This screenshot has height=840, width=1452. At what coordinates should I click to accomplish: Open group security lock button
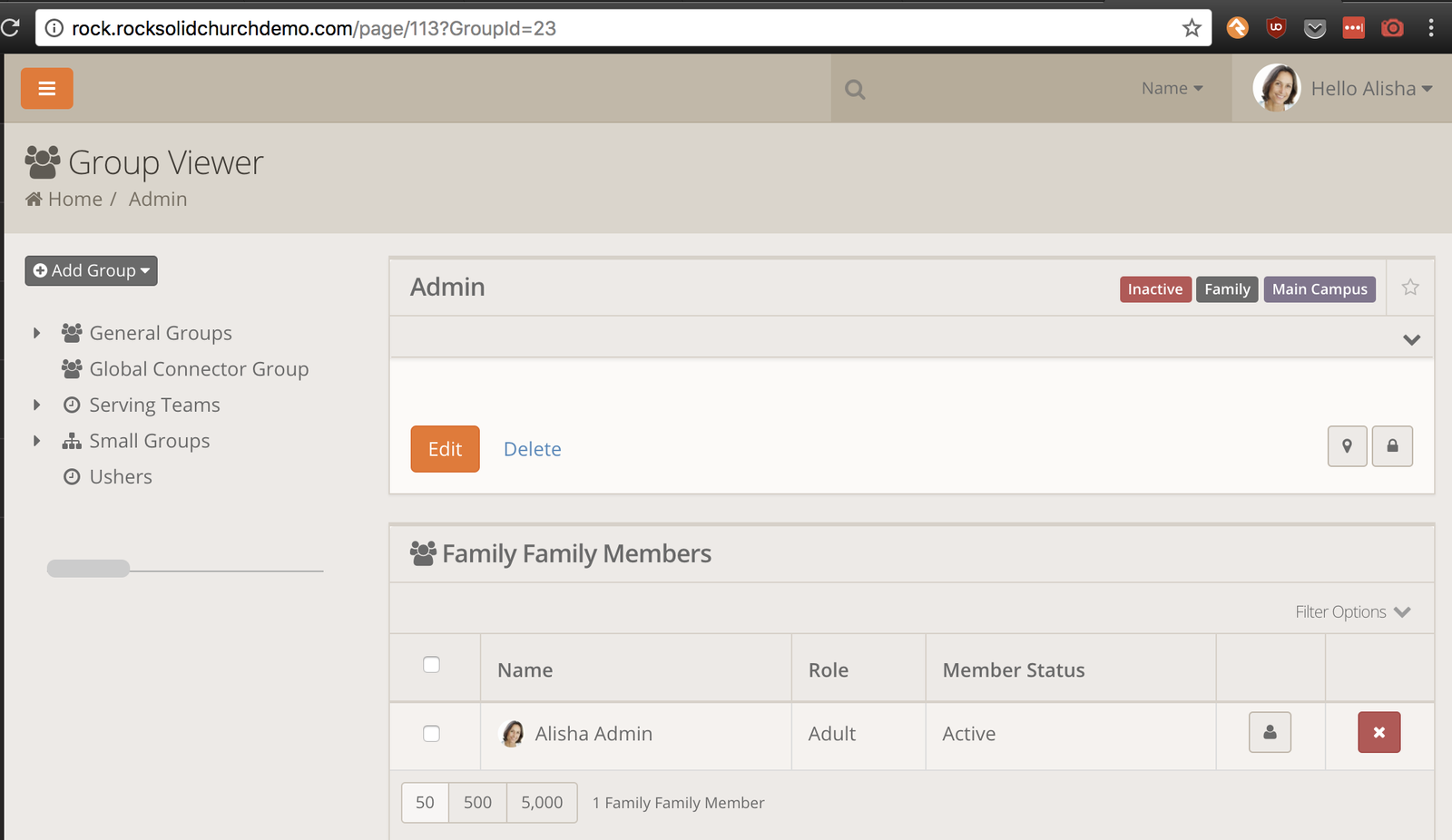(1392, 446)
